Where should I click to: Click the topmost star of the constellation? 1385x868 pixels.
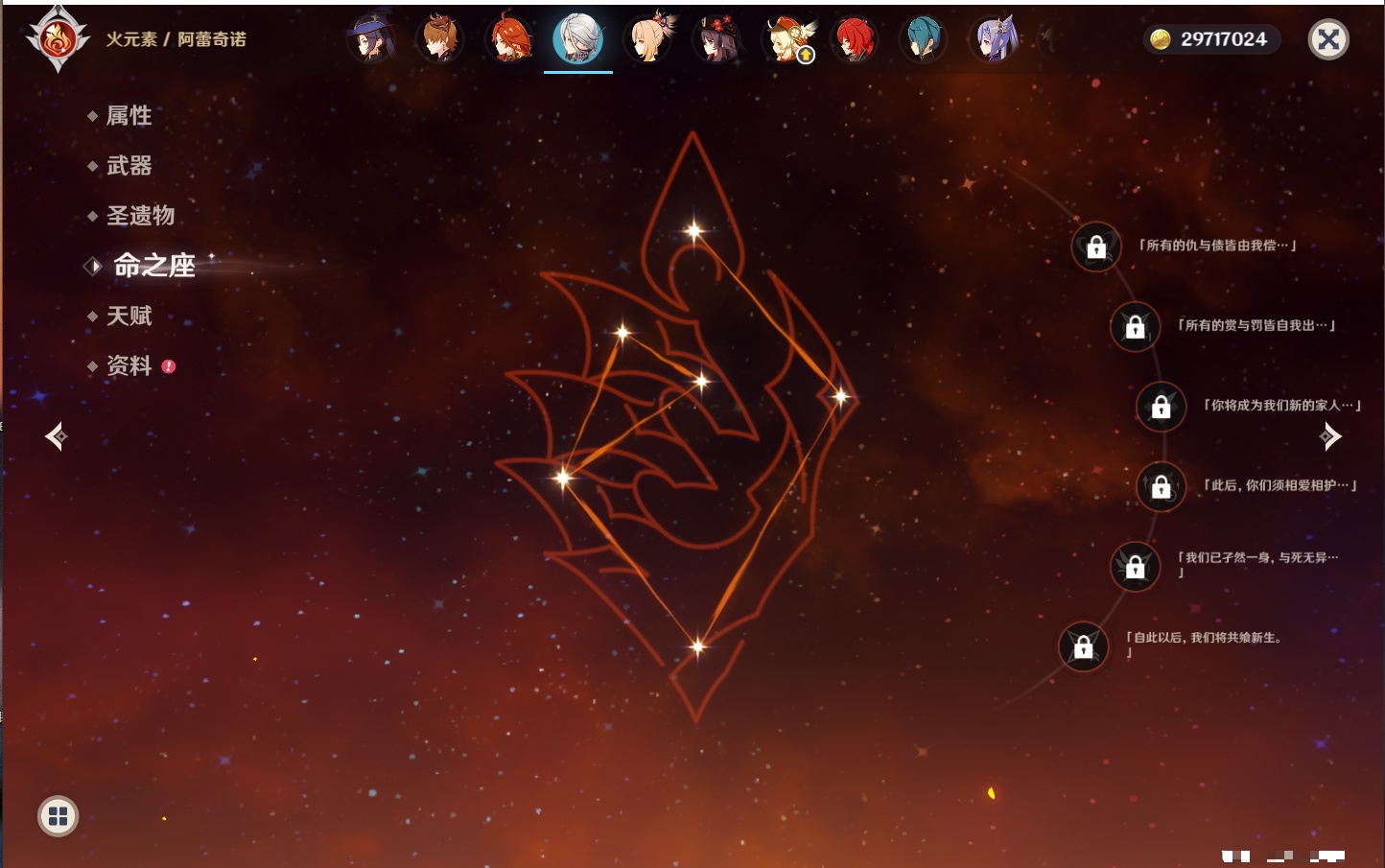tap(693, 230)
